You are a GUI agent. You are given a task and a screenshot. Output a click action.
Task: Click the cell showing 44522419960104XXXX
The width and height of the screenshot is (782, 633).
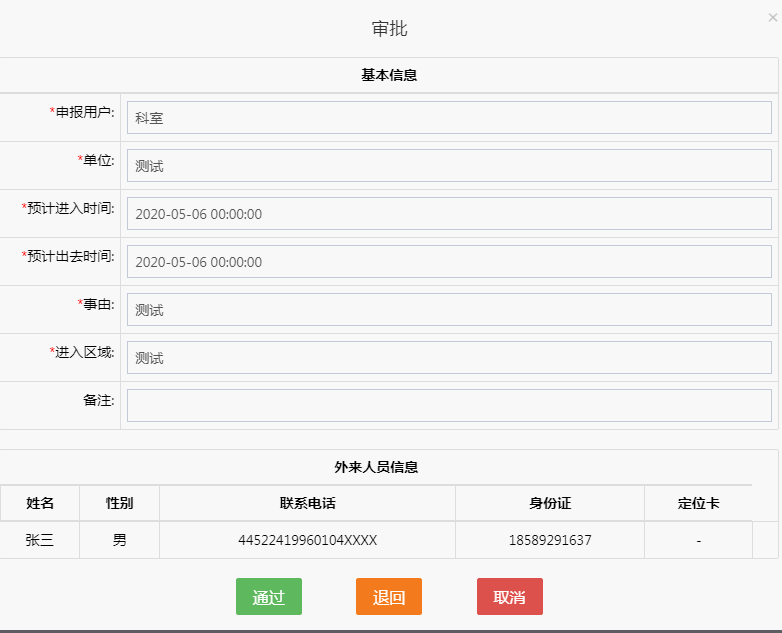coord(307,540)
